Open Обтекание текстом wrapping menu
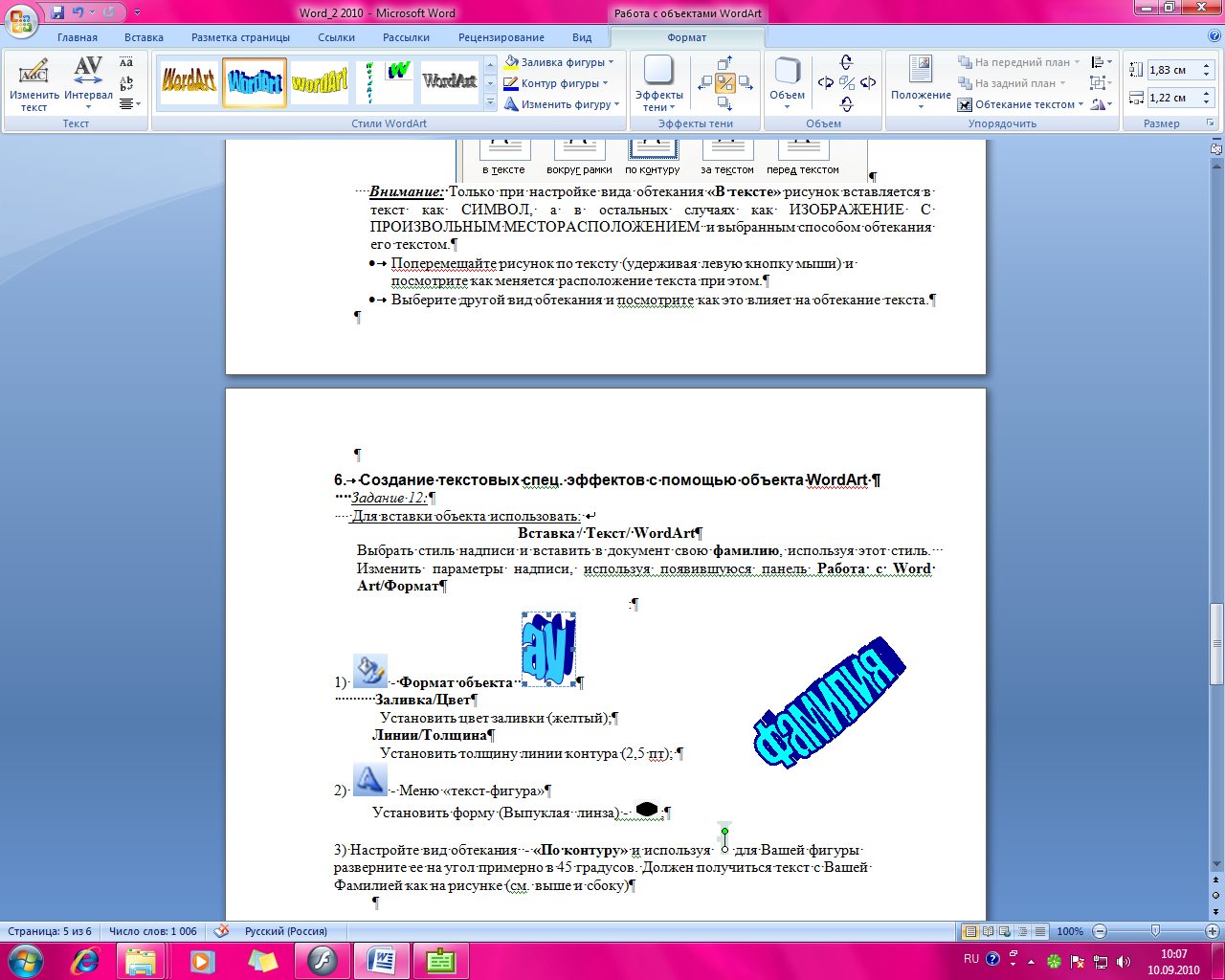The width and height of the screenshot is (1225, 980). click(1020, 104)
